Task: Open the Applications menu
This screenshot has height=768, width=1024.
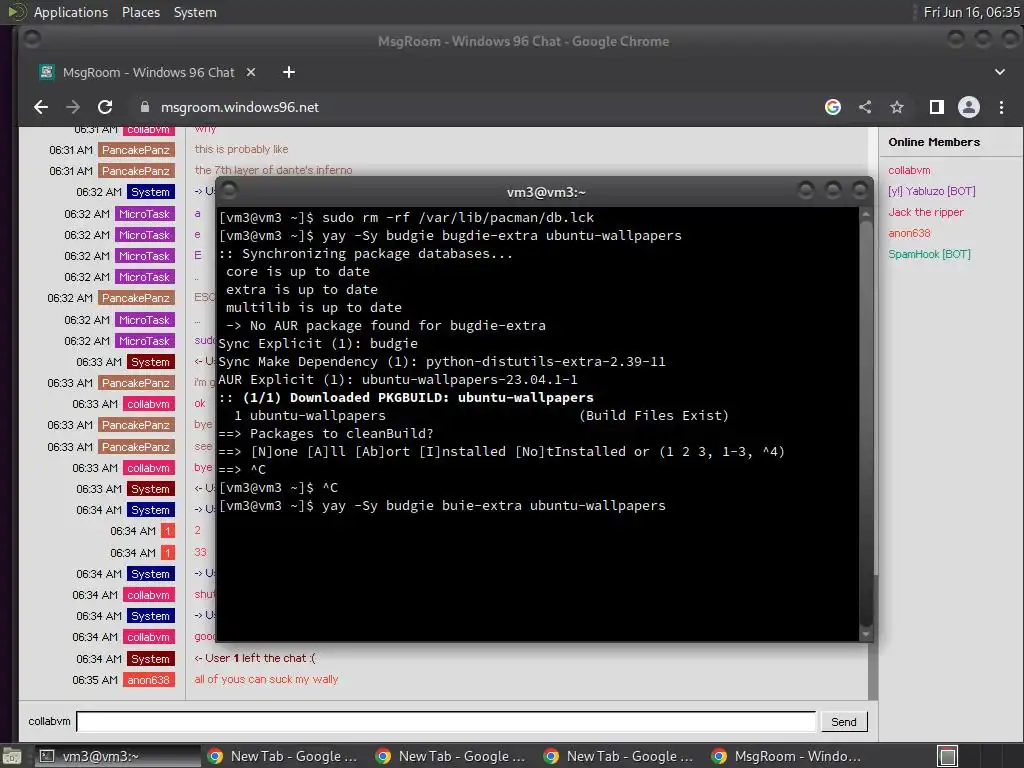Action: pos(71,12)
